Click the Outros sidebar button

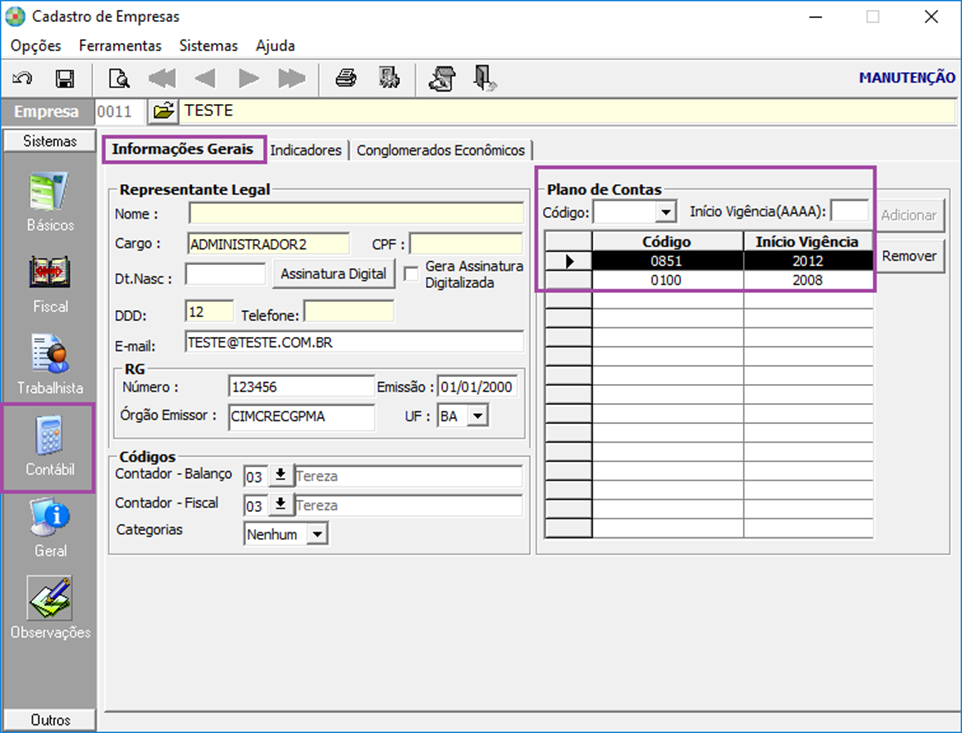pos(50,720)
